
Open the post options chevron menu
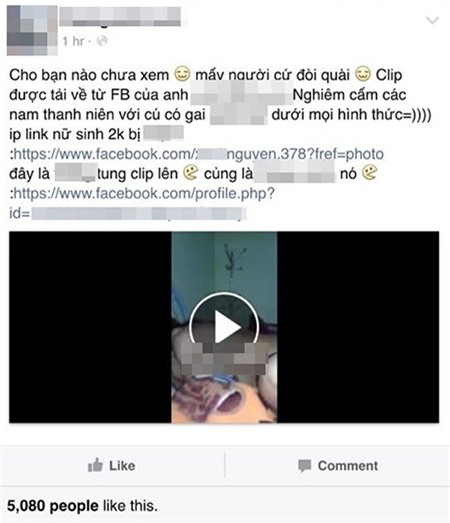432,20
